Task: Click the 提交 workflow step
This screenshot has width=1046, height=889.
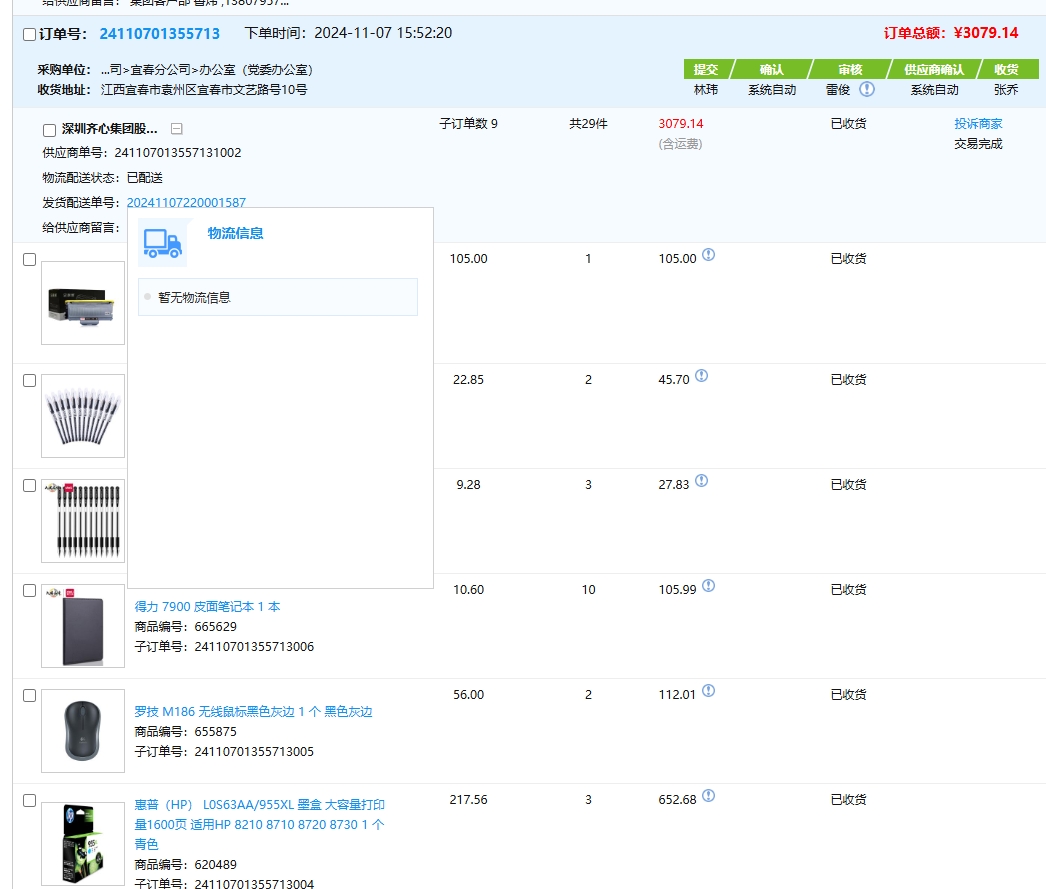Action: pyautogui.click(x=706, y=69)
